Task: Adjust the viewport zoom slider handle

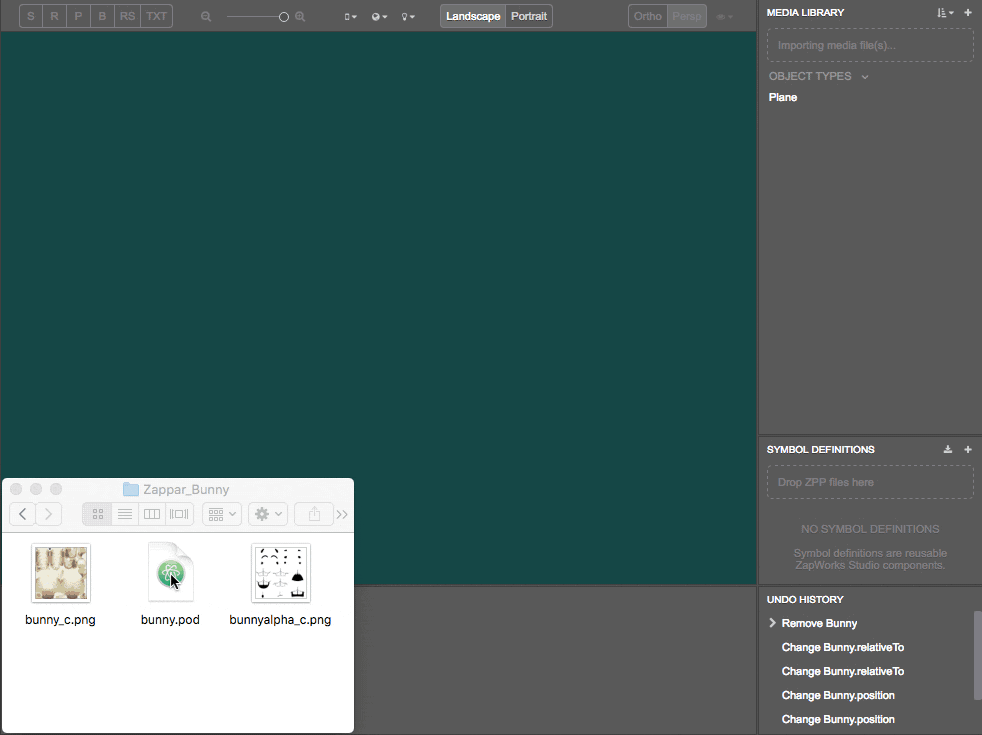Action: (284, 17)
